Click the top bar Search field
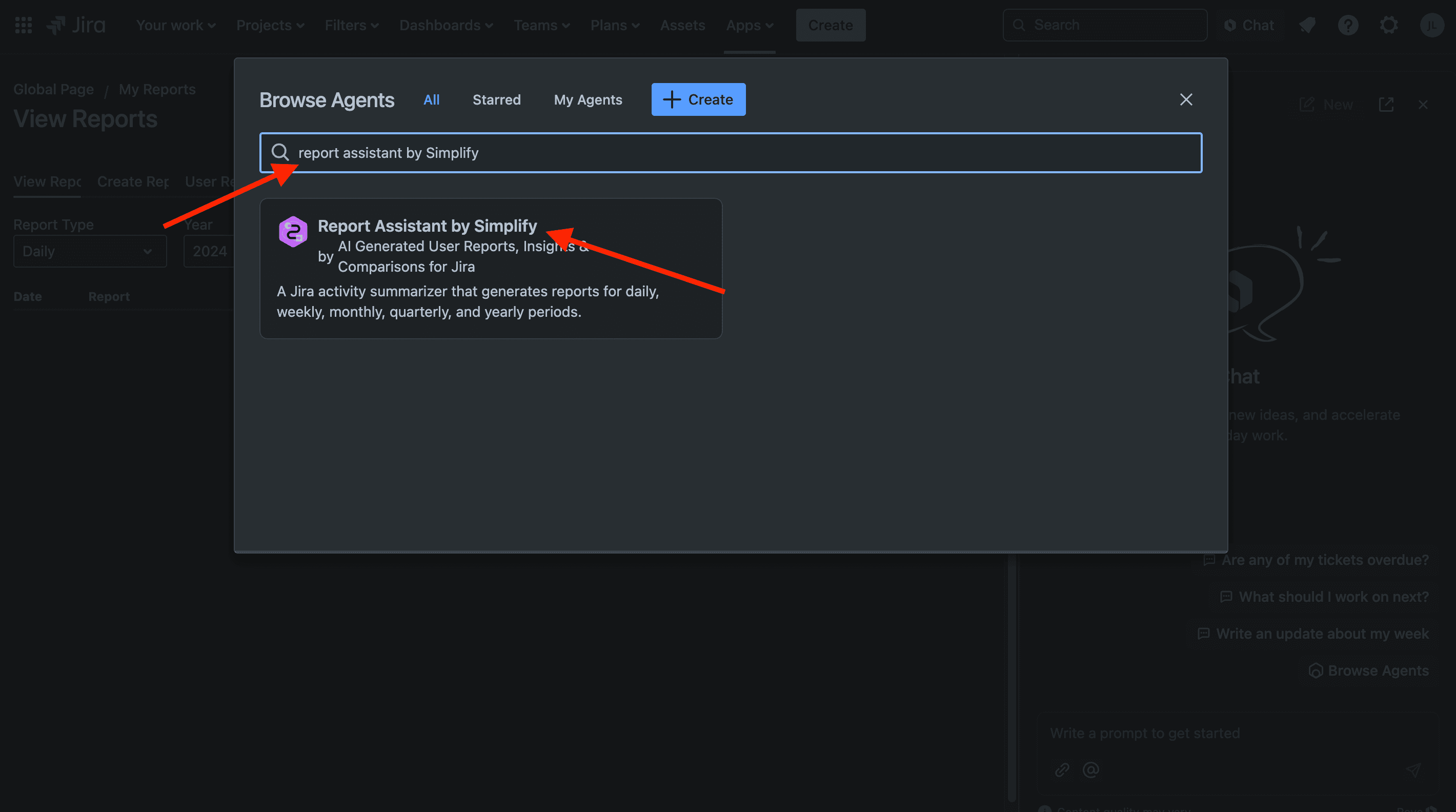The height and width of the screenshot is (812, 1456). (x=1105, y=25)
